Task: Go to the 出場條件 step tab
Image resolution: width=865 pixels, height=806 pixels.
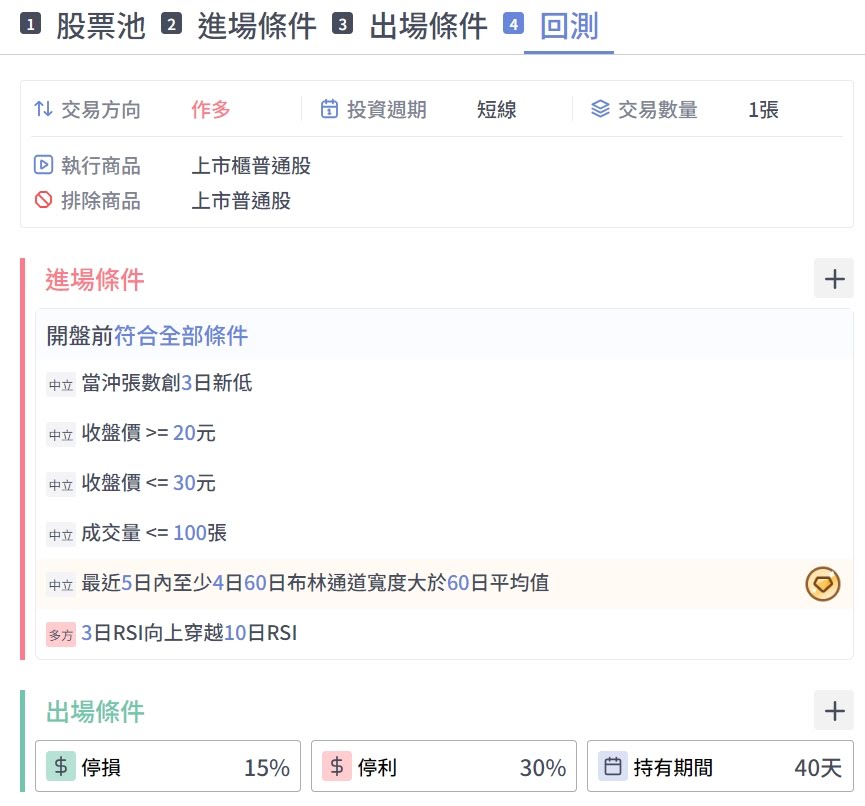Action: point(411,26)
